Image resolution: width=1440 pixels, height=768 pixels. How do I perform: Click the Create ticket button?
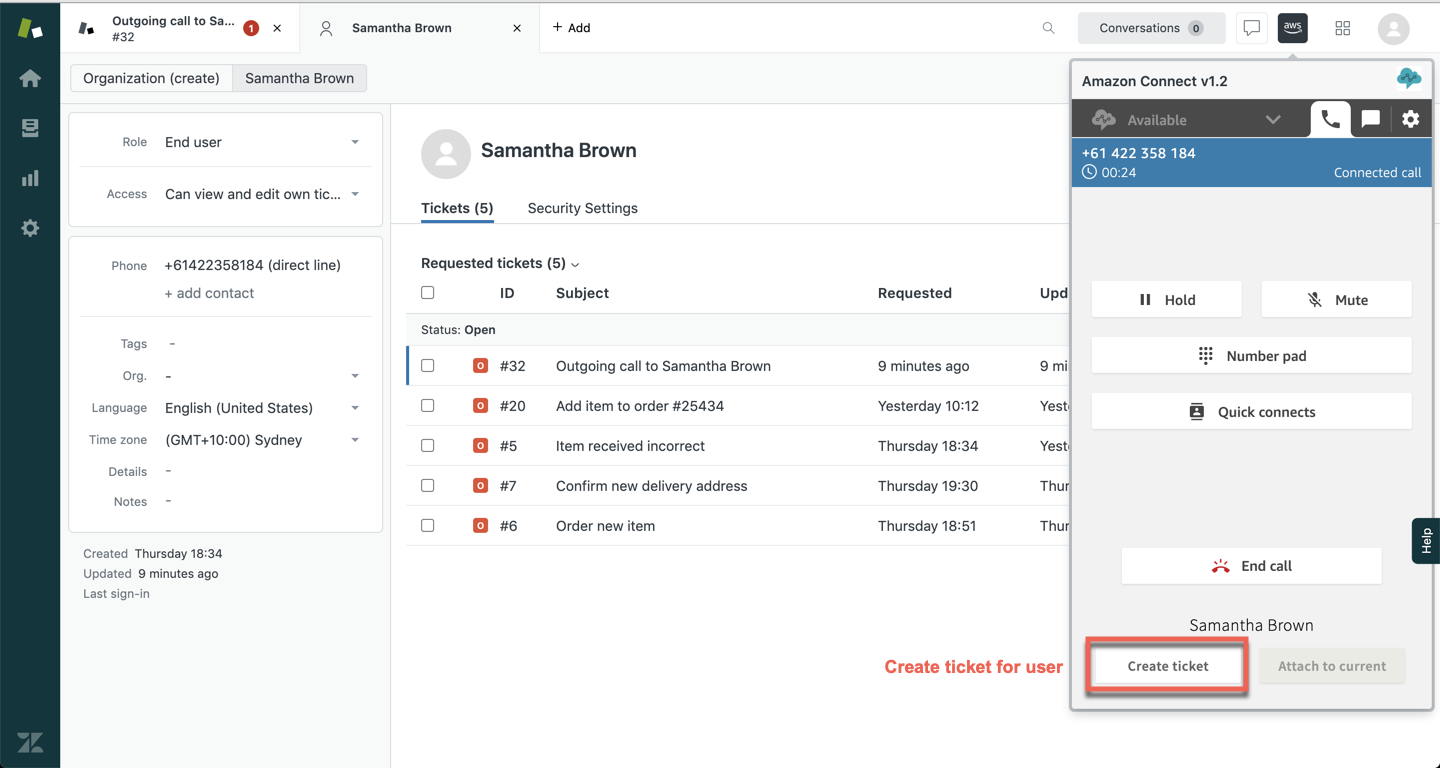point(1167,666)
